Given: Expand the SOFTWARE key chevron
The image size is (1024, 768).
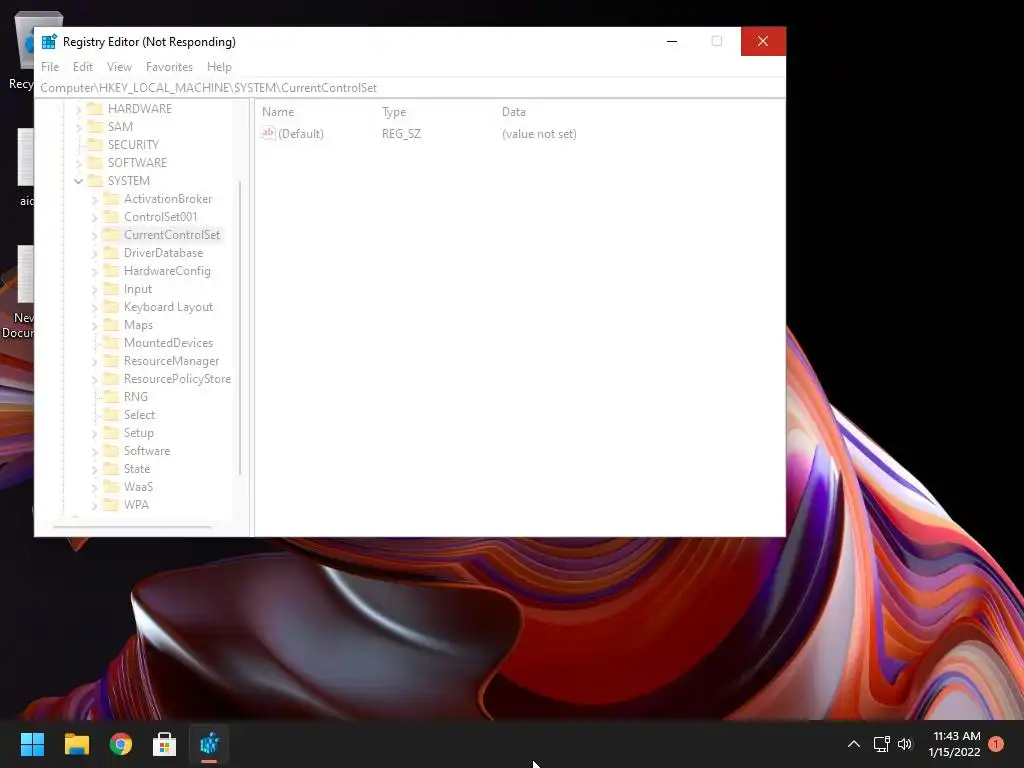Looking at the screenshot, I should 78,163.
